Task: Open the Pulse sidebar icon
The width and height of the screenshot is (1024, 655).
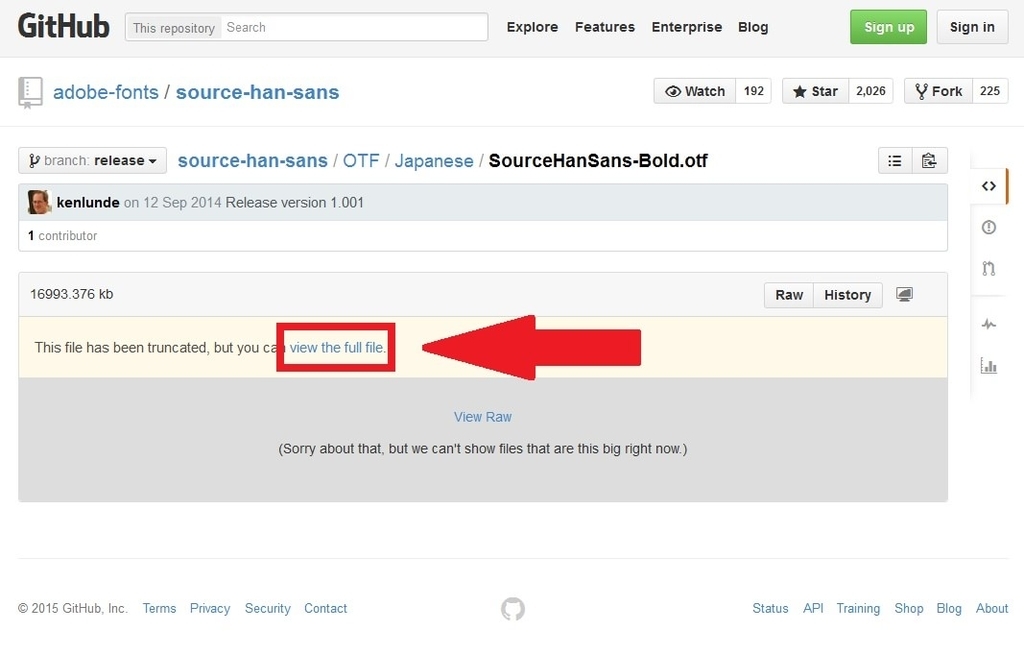Action: [989, 324]
